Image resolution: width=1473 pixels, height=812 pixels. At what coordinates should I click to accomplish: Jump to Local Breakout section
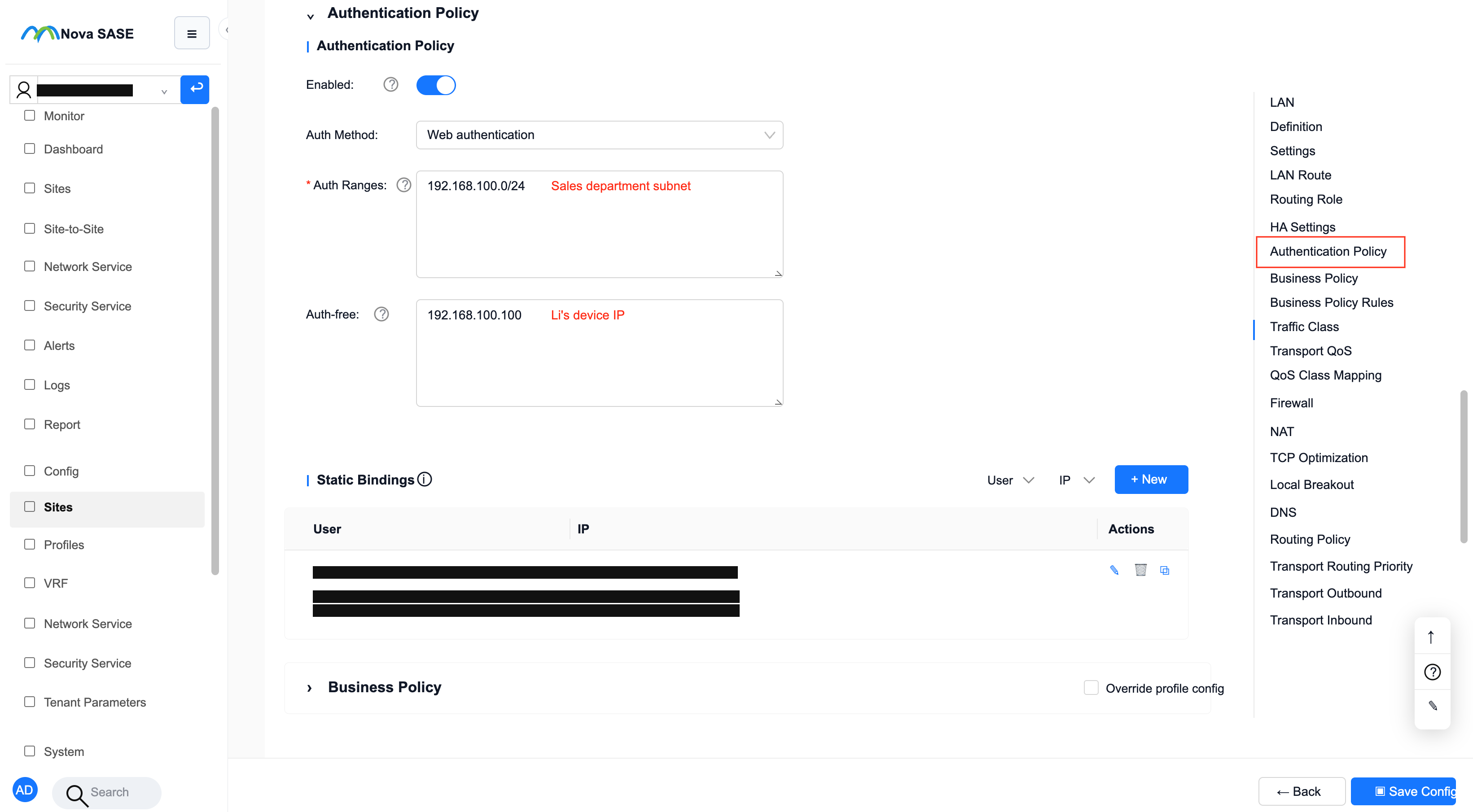pyautogui.click(x=1311, y=485)
